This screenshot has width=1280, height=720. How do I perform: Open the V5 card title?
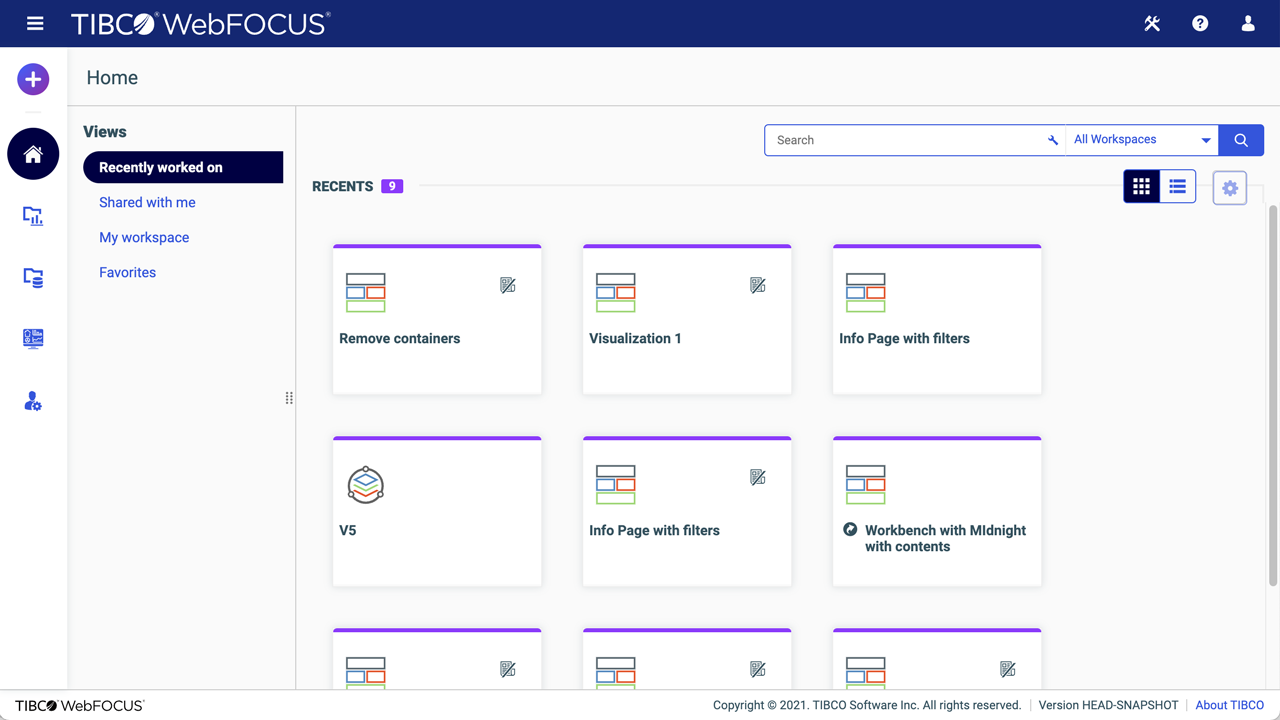(x=348, y=530)
